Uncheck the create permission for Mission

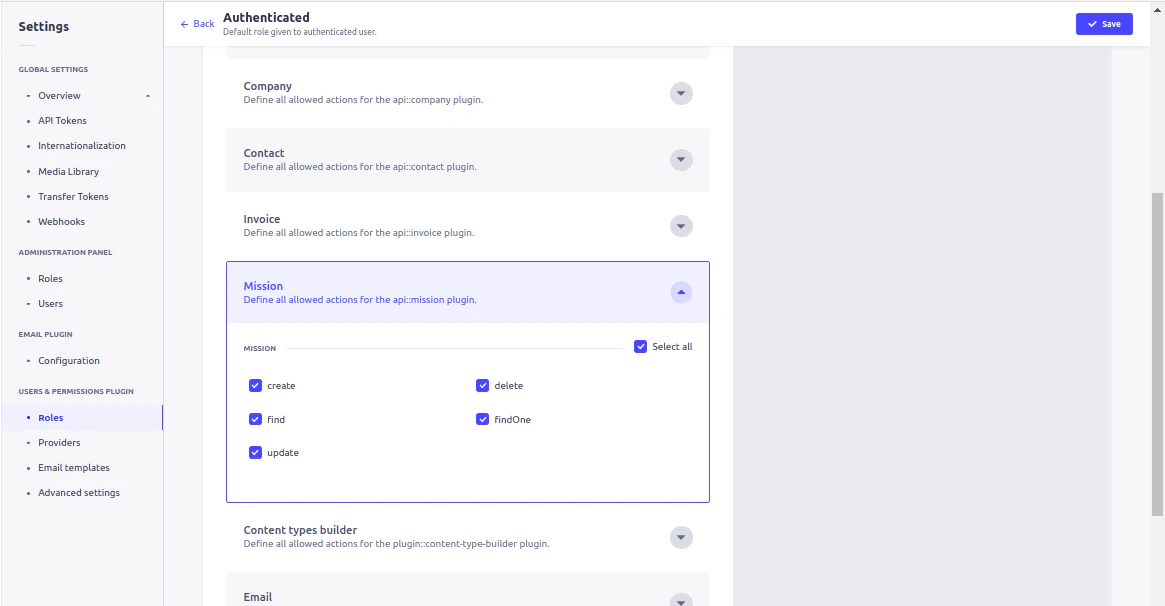point(256,385)
